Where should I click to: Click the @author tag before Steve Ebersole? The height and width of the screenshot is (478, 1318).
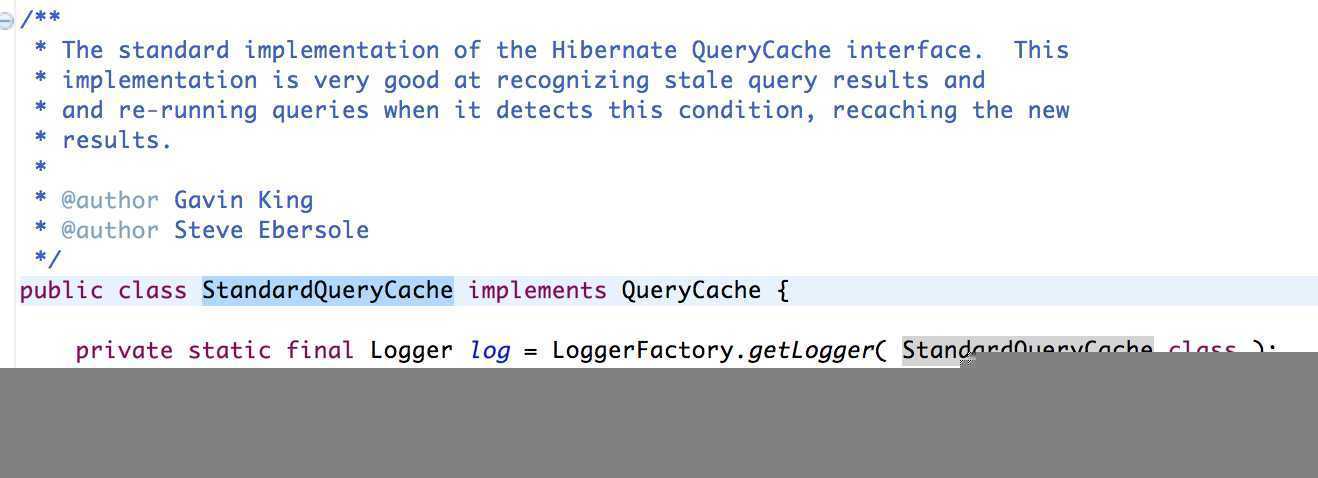point(110,230)
